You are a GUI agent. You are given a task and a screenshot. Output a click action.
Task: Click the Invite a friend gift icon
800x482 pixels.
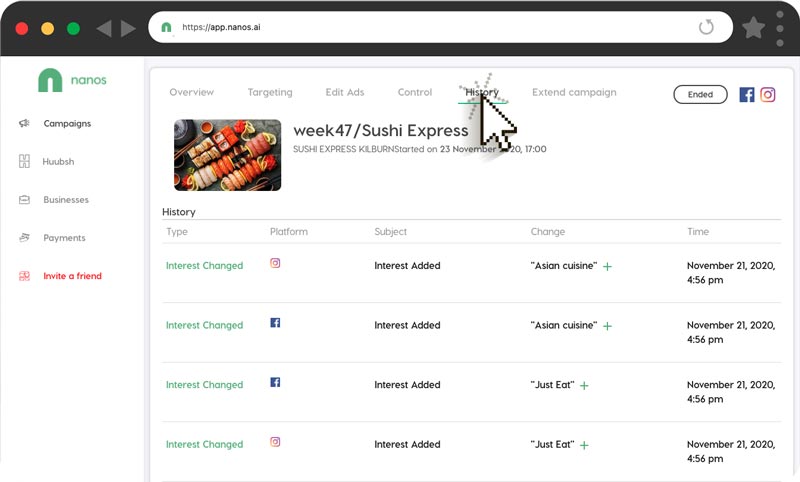coord(24,276)
